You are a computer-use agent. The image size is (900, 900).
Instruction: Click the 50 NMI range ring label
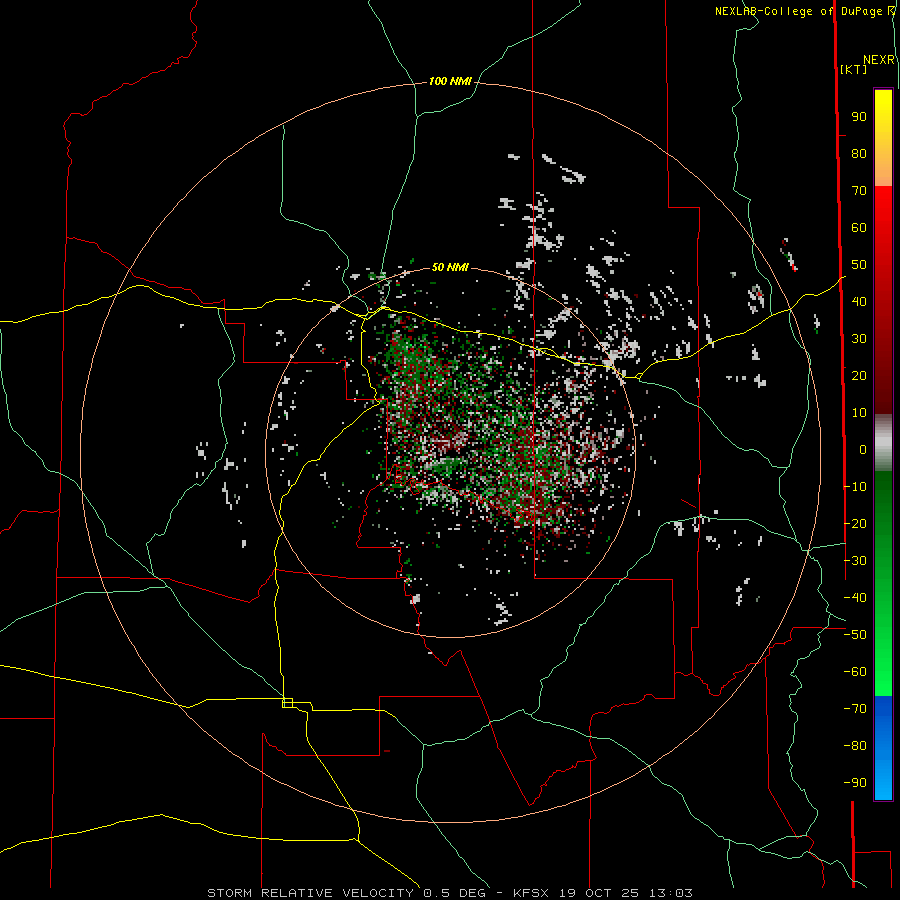click(450, 267)
